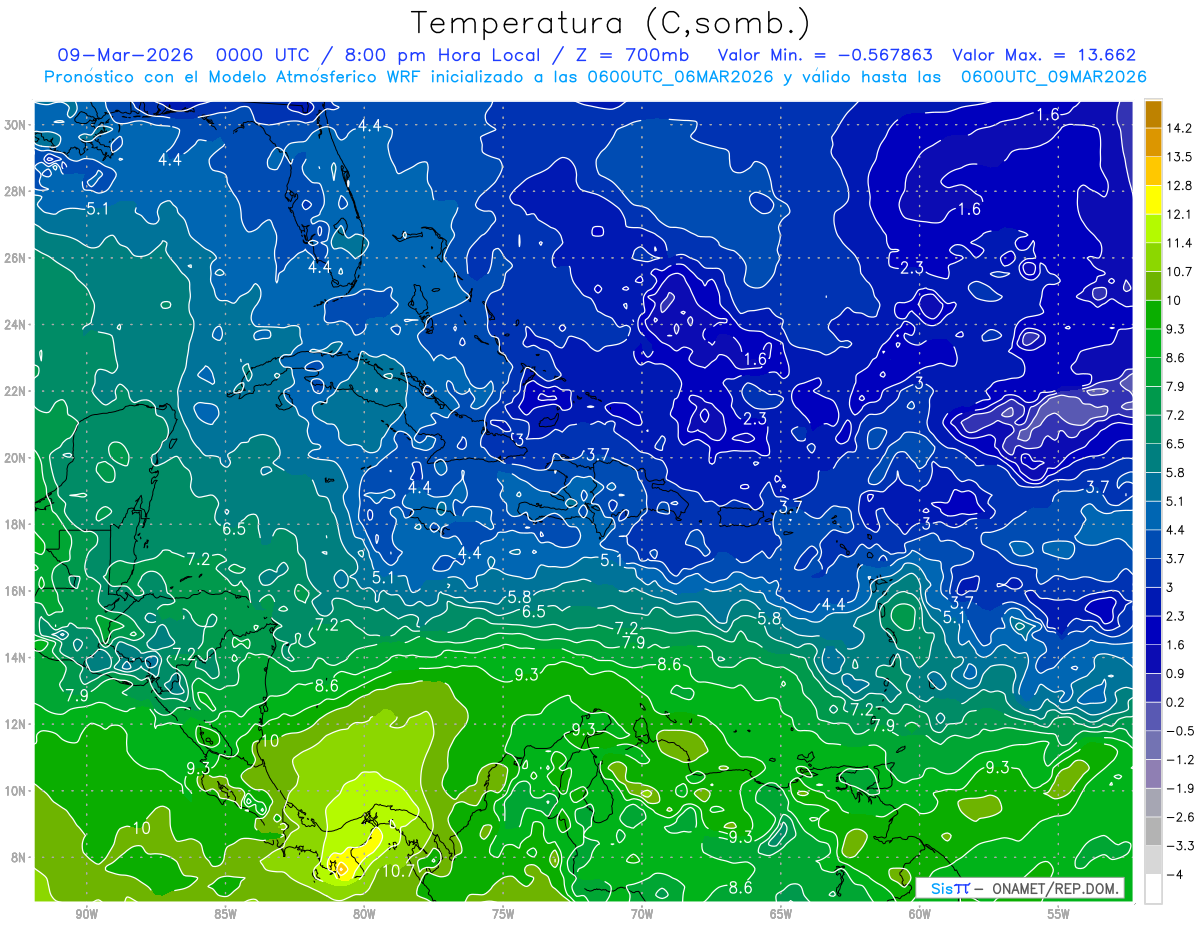The height and width of the screenshot is (927, 1200).
Task: Click the 65W longitude axis label
Action: 781,914
